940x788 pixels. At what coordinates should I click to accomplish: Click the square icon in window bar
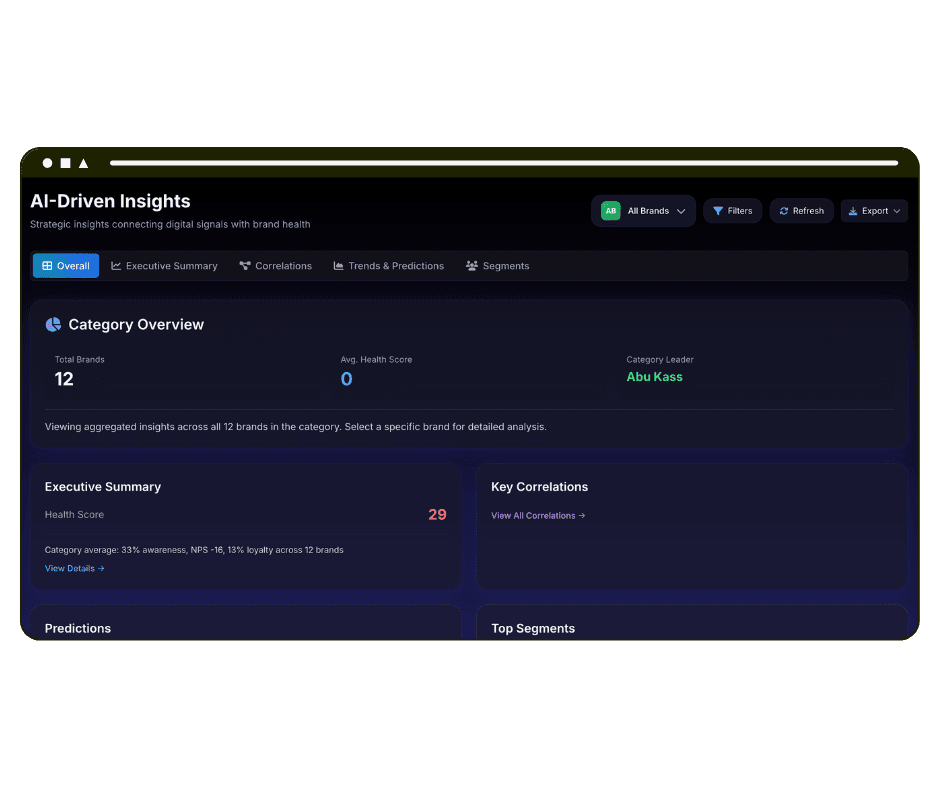point(65,163)
